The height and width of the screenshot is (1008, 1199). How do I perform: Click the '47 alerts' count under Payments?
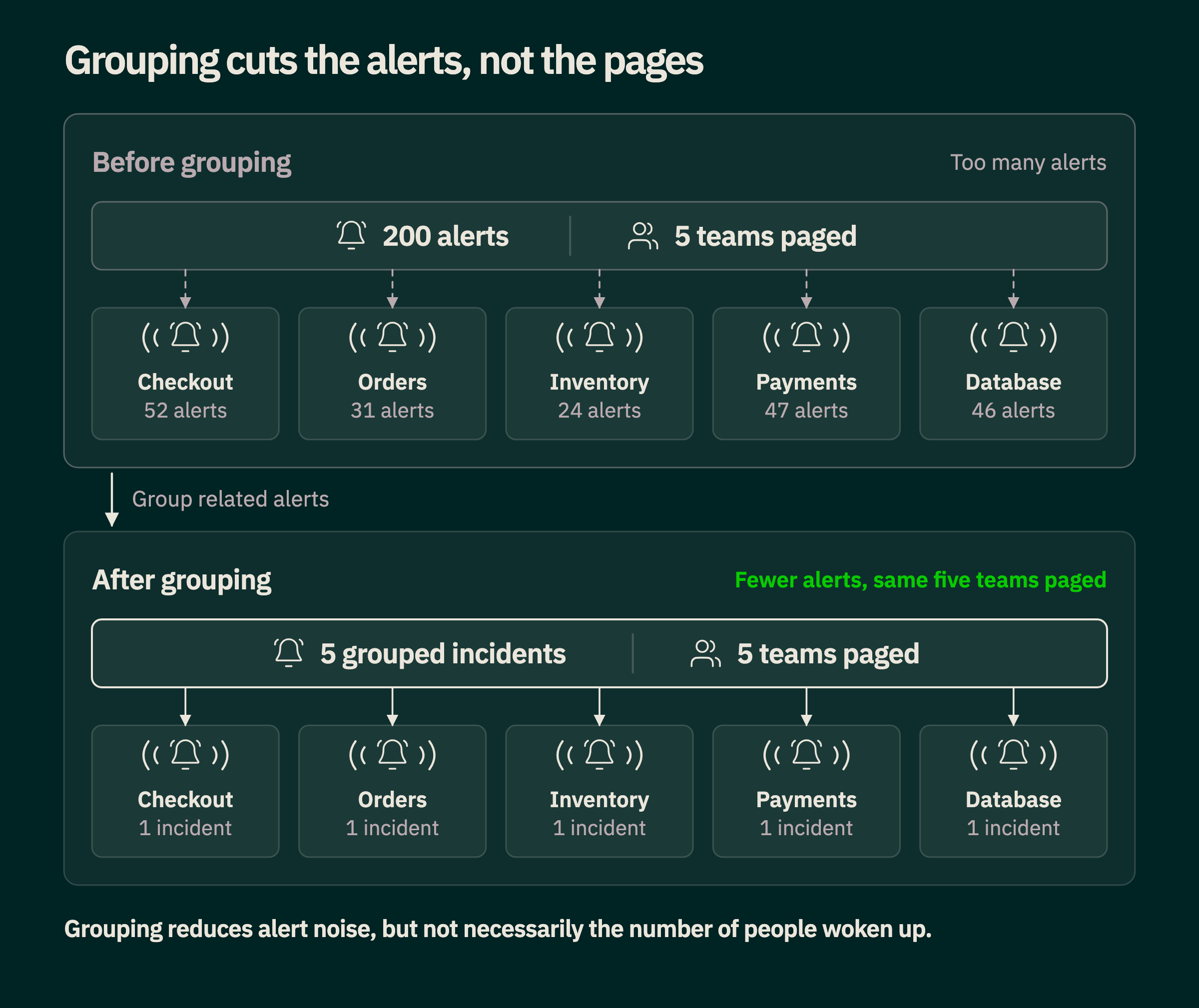point(806,410)
